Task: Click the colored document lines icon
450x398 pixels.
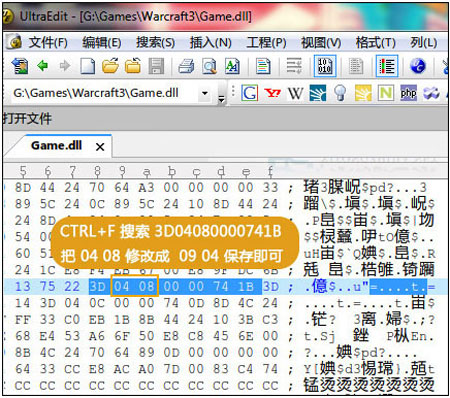Action: (x=263, y=66)
